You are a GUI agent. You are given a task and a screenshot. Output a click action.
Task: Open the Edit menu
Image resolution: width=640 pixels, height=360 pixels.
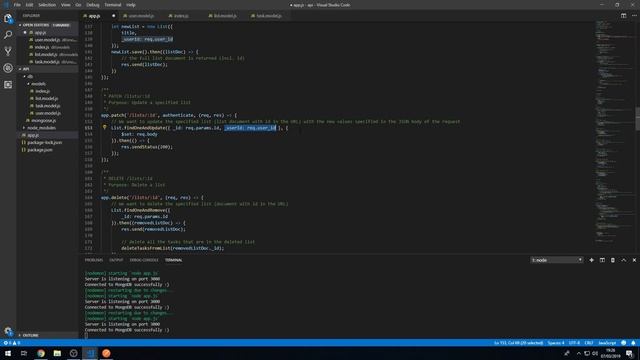click(x=29, y=5)
